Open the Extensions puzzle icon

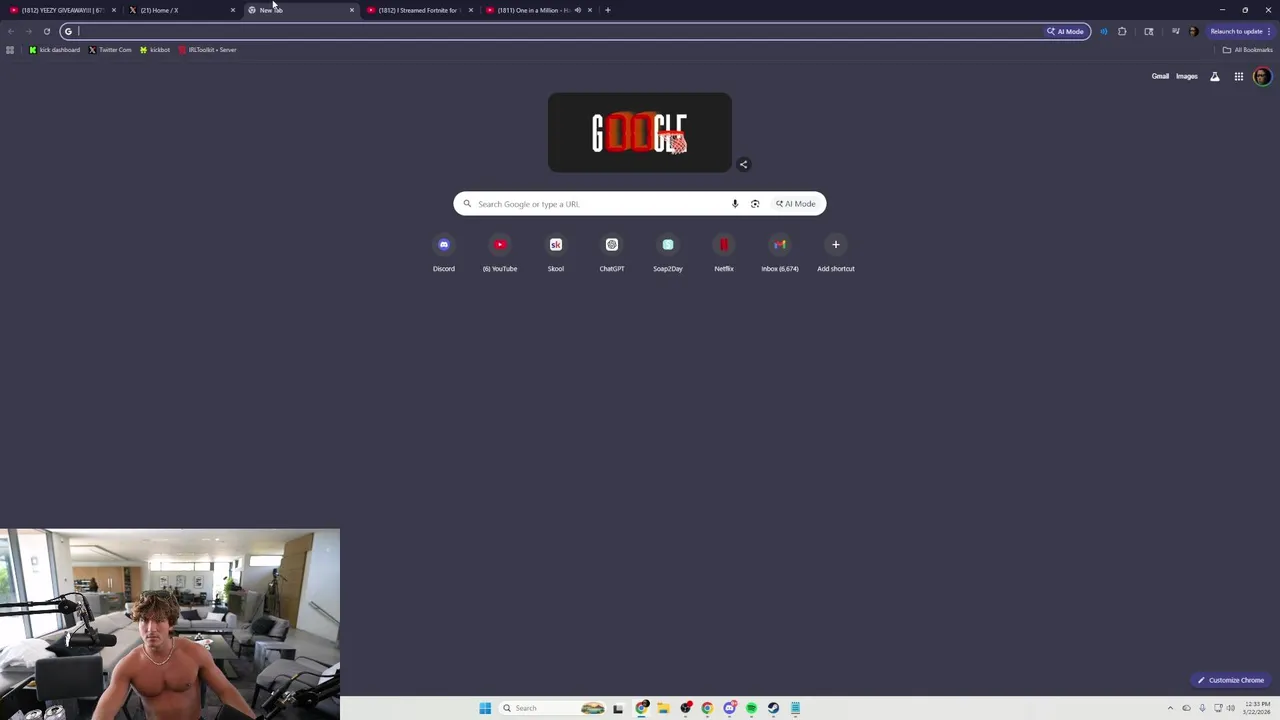1122,31
